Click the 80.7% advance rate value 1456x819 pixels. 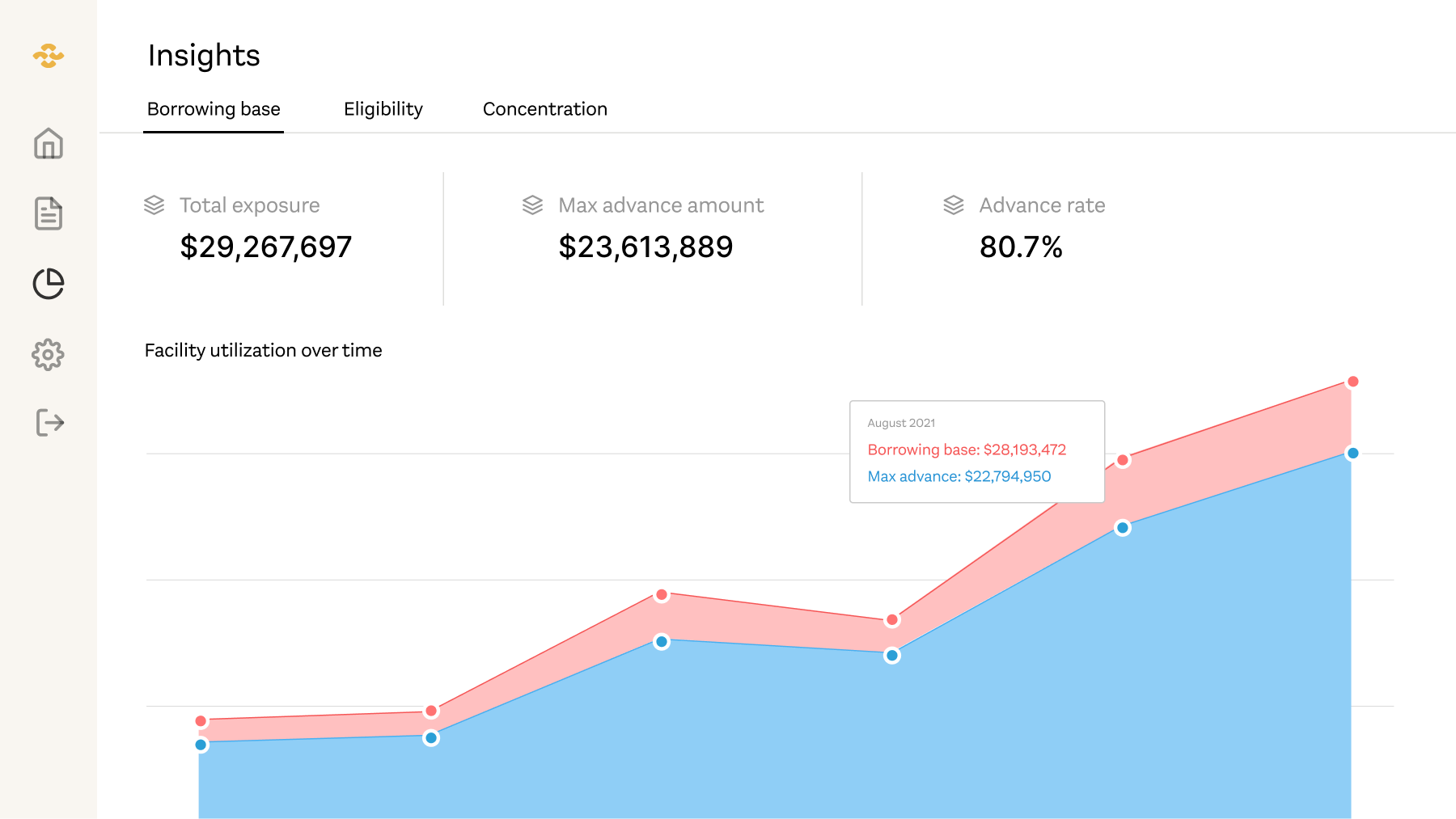tap(1021, 247)
